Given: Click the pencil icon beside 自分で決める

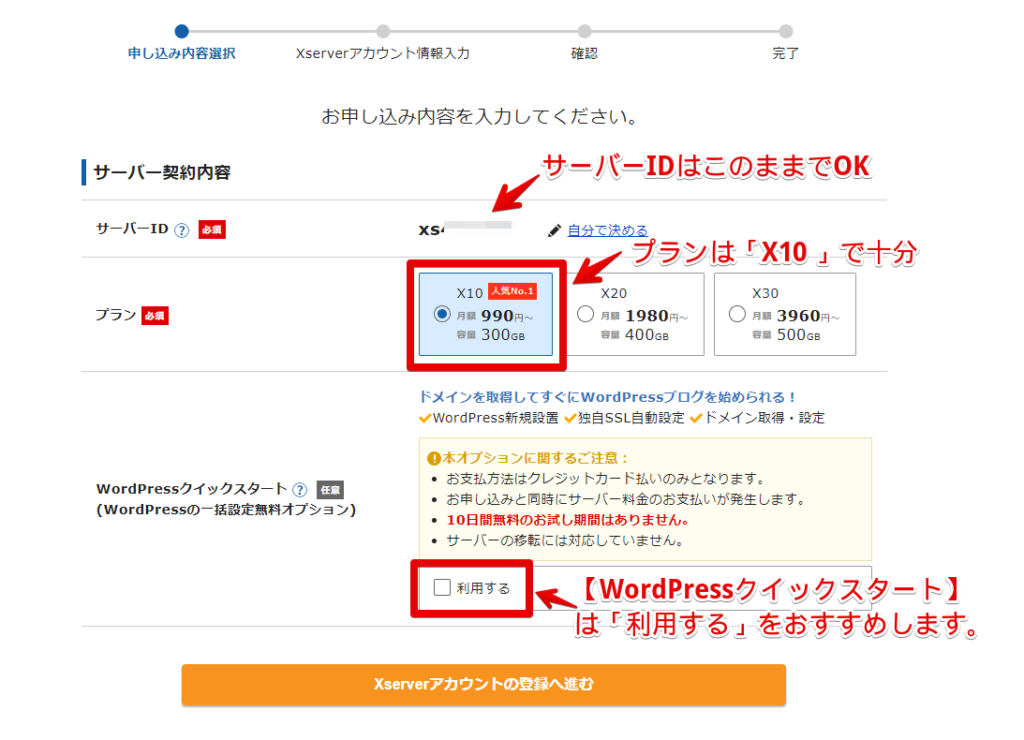Looking at the screenshot, I should coord(554,231).
